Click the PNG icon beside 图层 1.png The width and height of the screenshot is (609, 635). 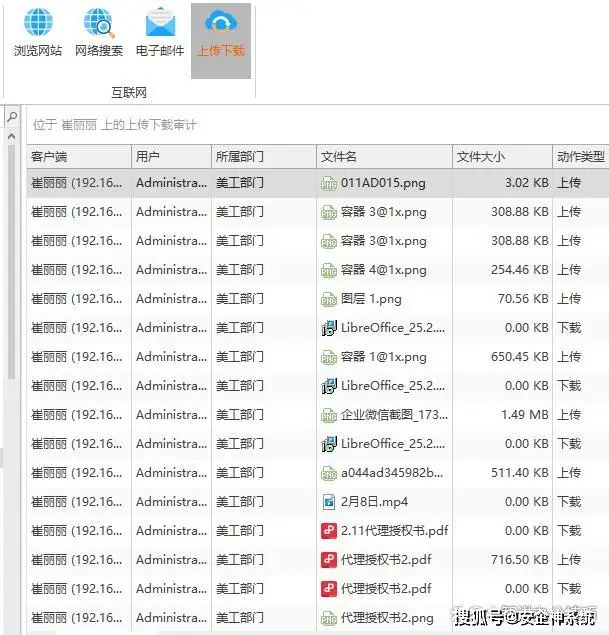(329, 299)
